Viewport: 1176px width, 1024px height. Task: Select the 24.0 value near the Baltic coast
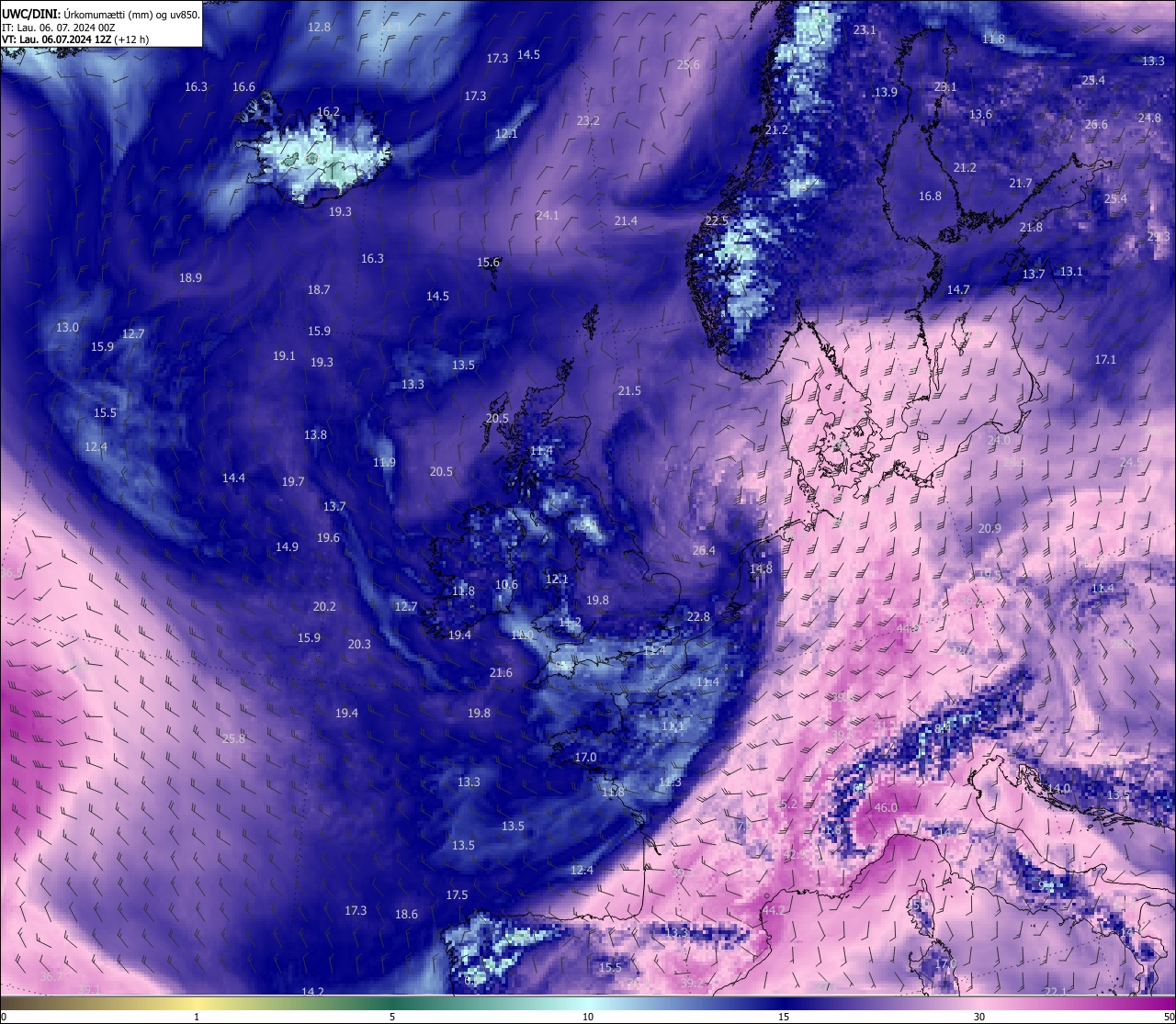pyautogui.click(x=999, y=441)
